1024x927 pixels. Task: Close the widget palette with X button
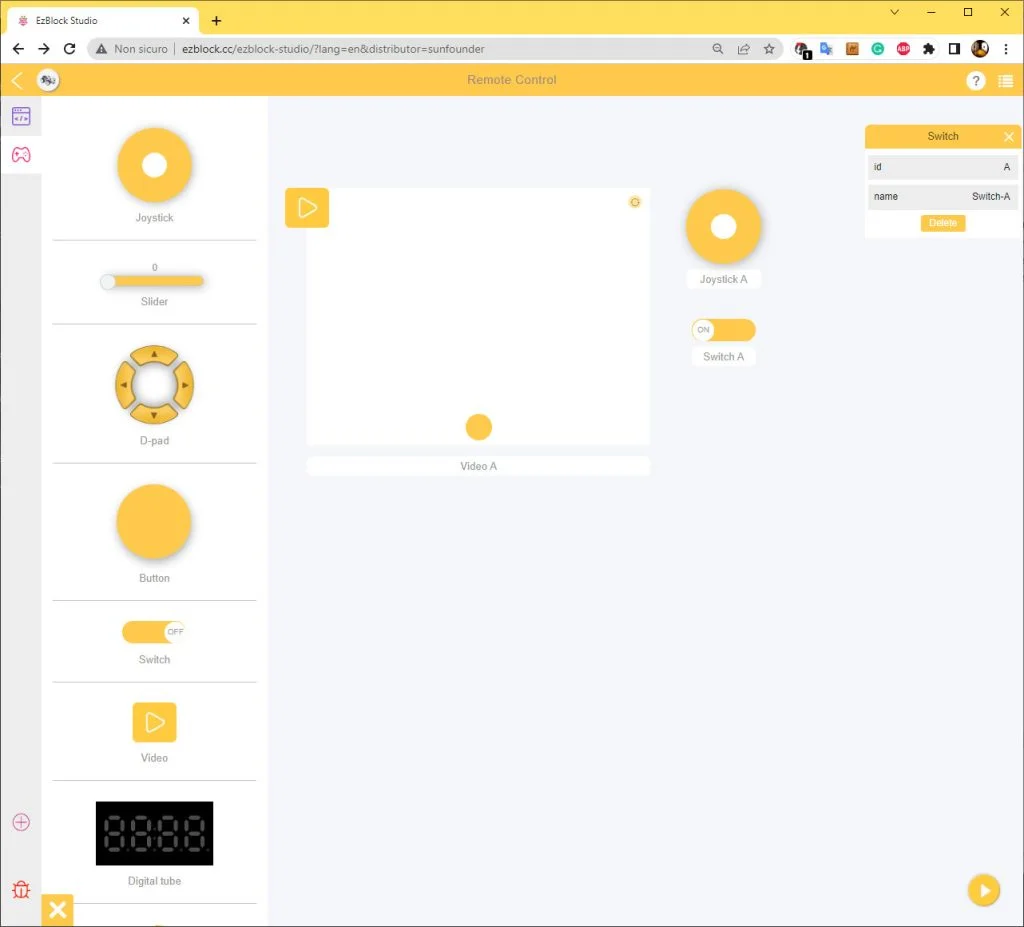[58, 909]
